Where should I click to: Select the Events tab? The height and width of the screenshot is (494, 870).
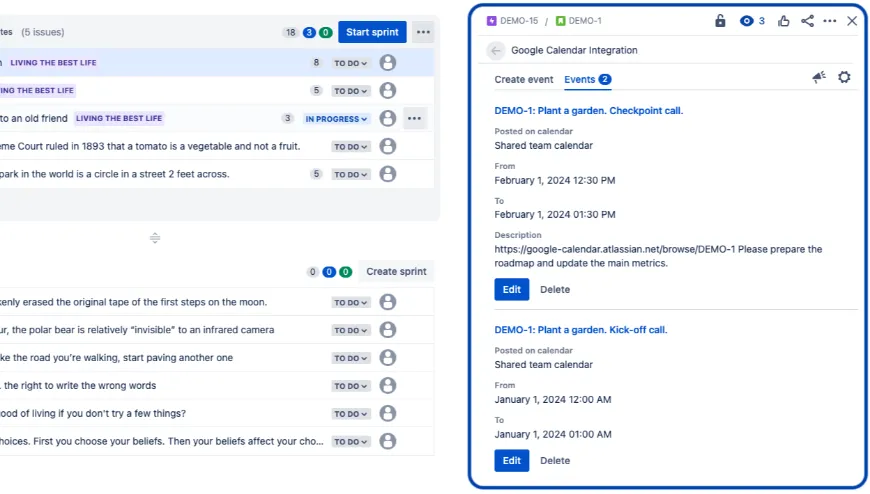[588, 79]
